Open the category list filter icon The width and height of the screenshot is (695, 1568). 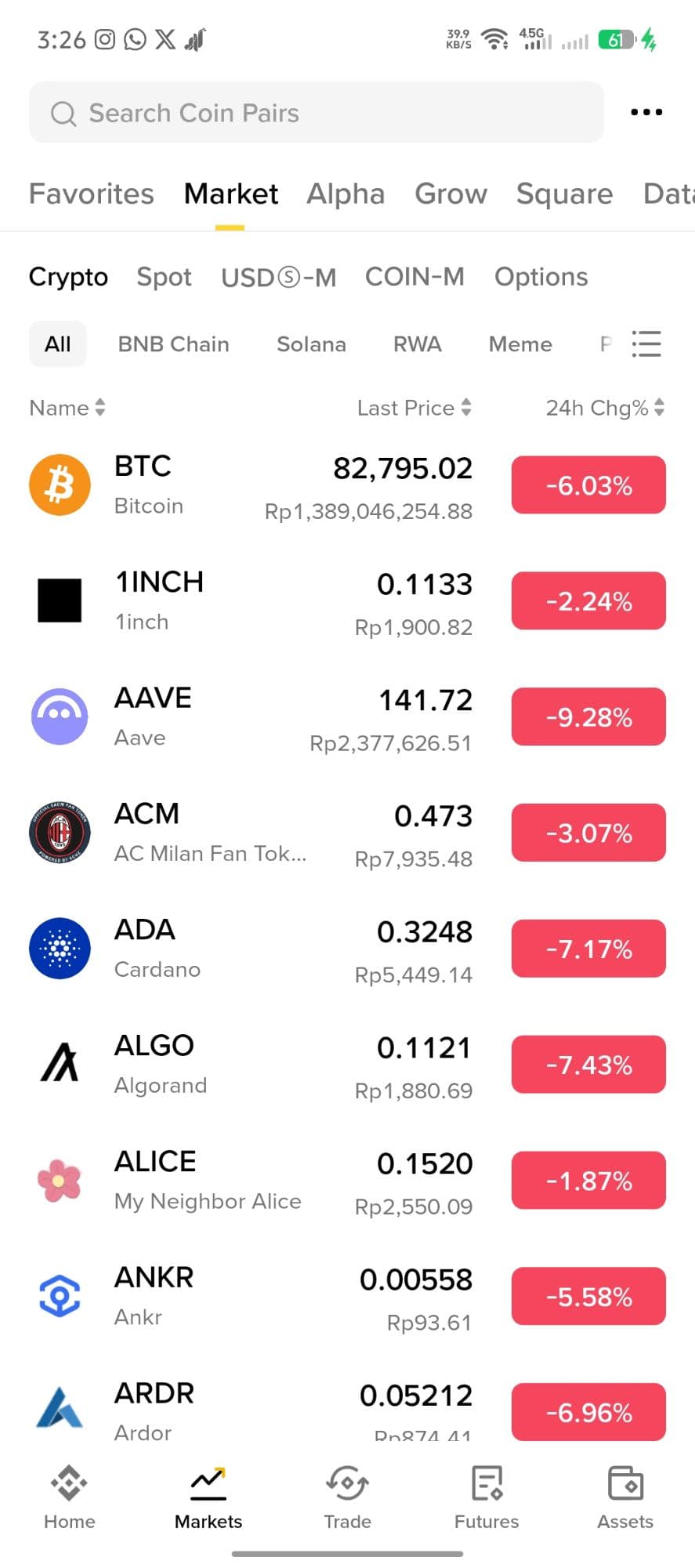(646, 343)
